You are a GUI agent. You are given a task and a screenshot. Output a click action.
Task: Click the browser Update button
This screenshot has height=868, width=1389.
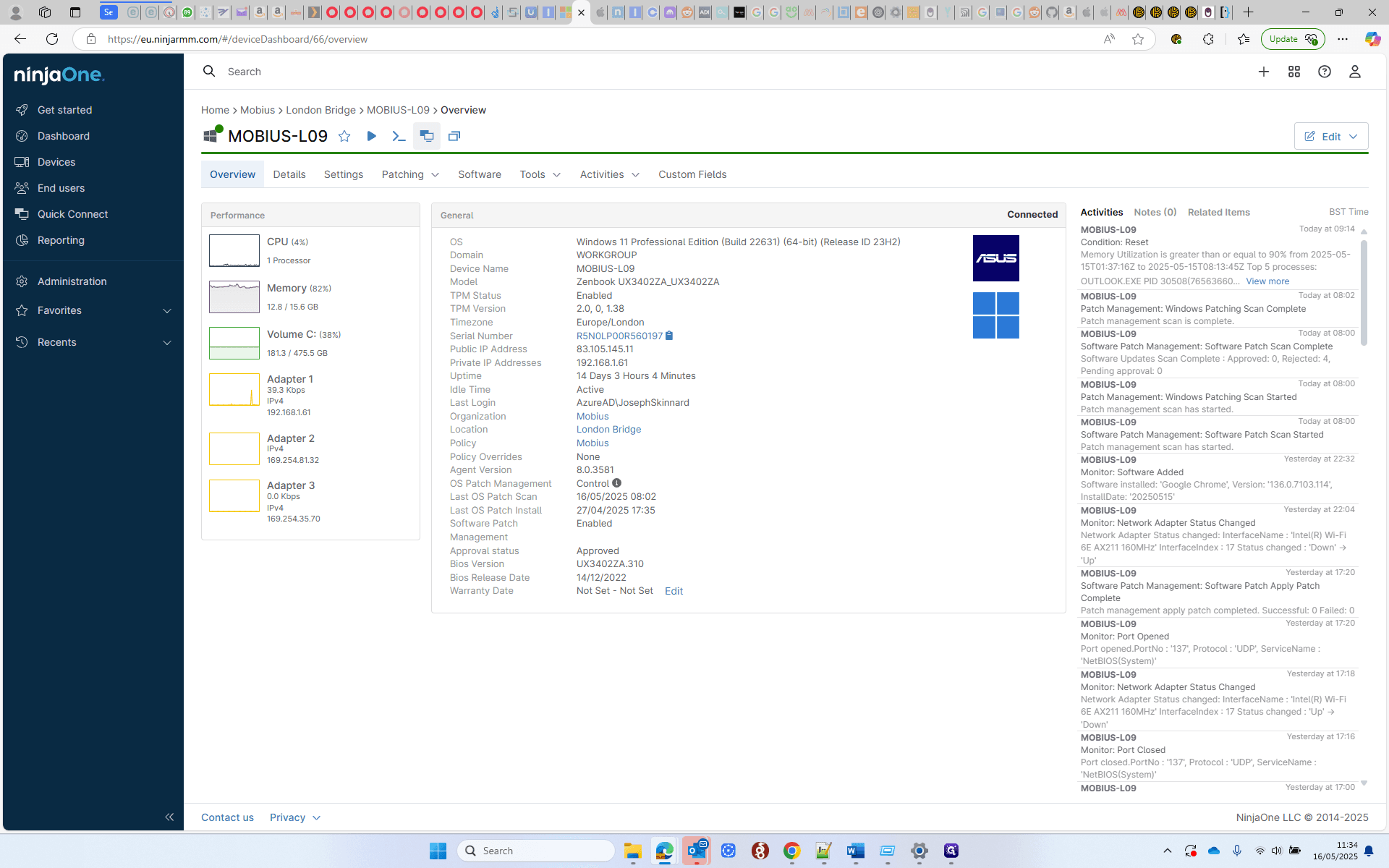point(1293,39)
